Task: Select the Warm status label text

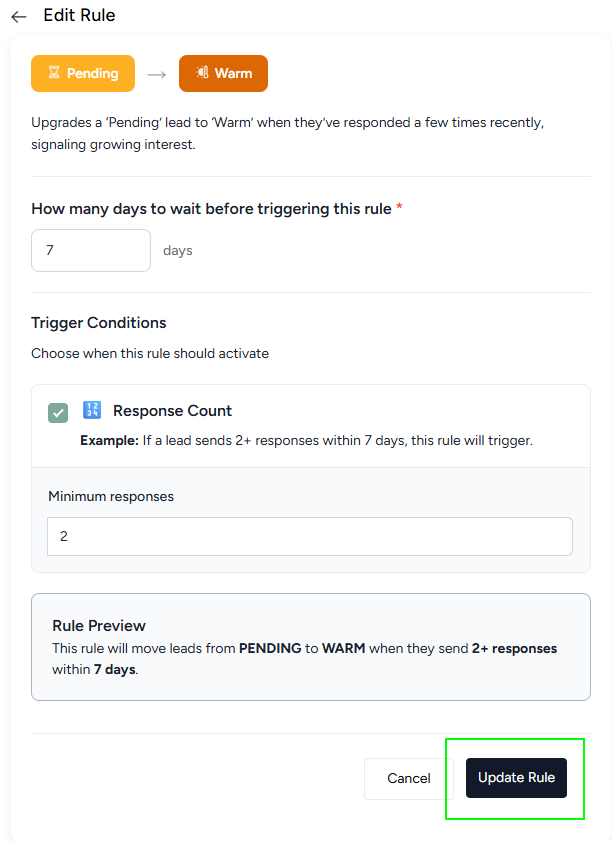Action: (x=234, y=73)
